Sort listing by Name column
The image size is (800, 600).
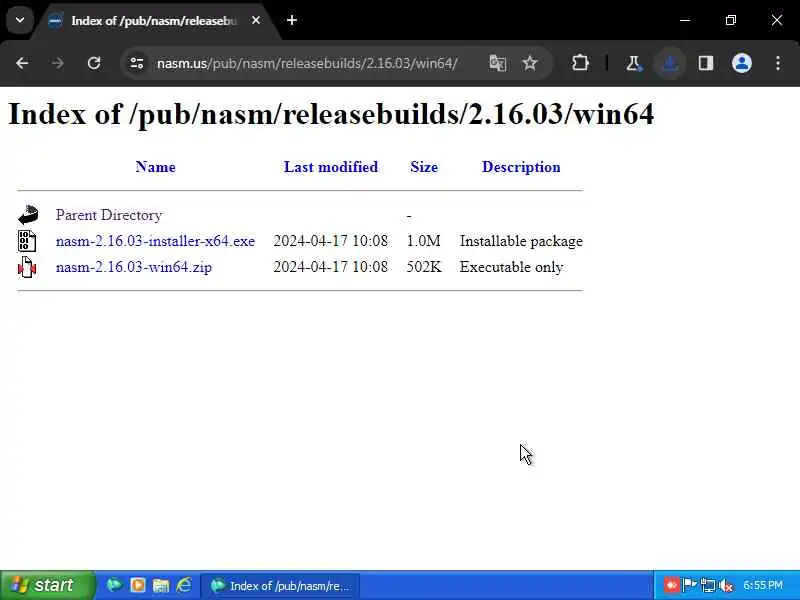pyautogui.click(x=156, y=167)
